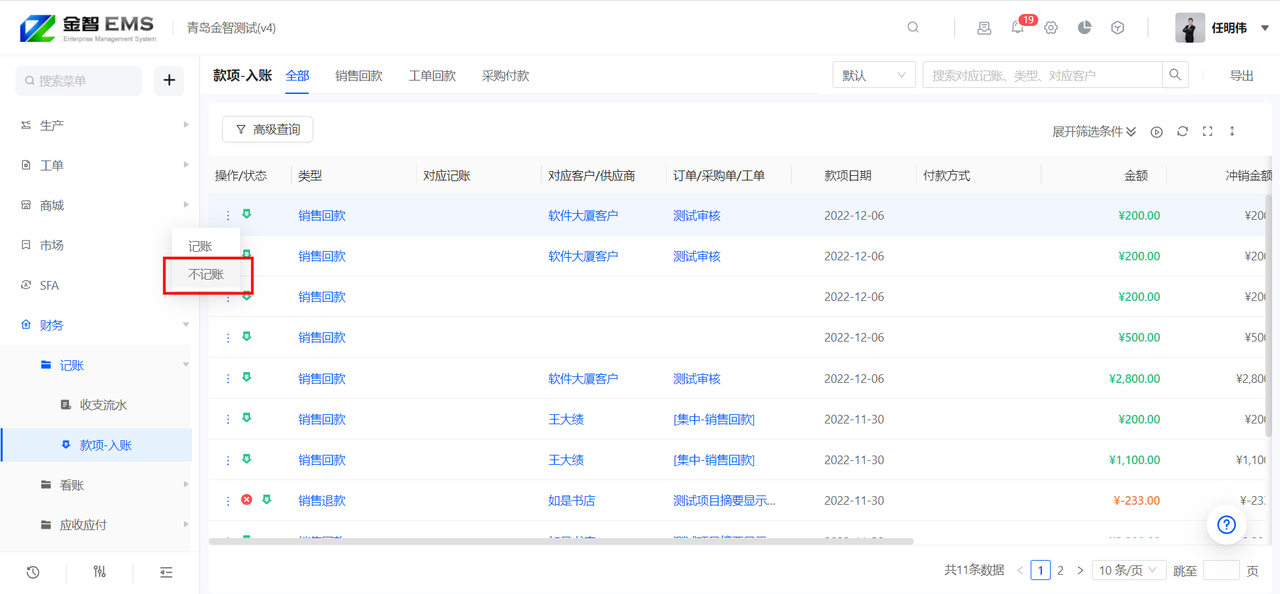Click the hexagon cube icon in the header

click(1118, 28)
